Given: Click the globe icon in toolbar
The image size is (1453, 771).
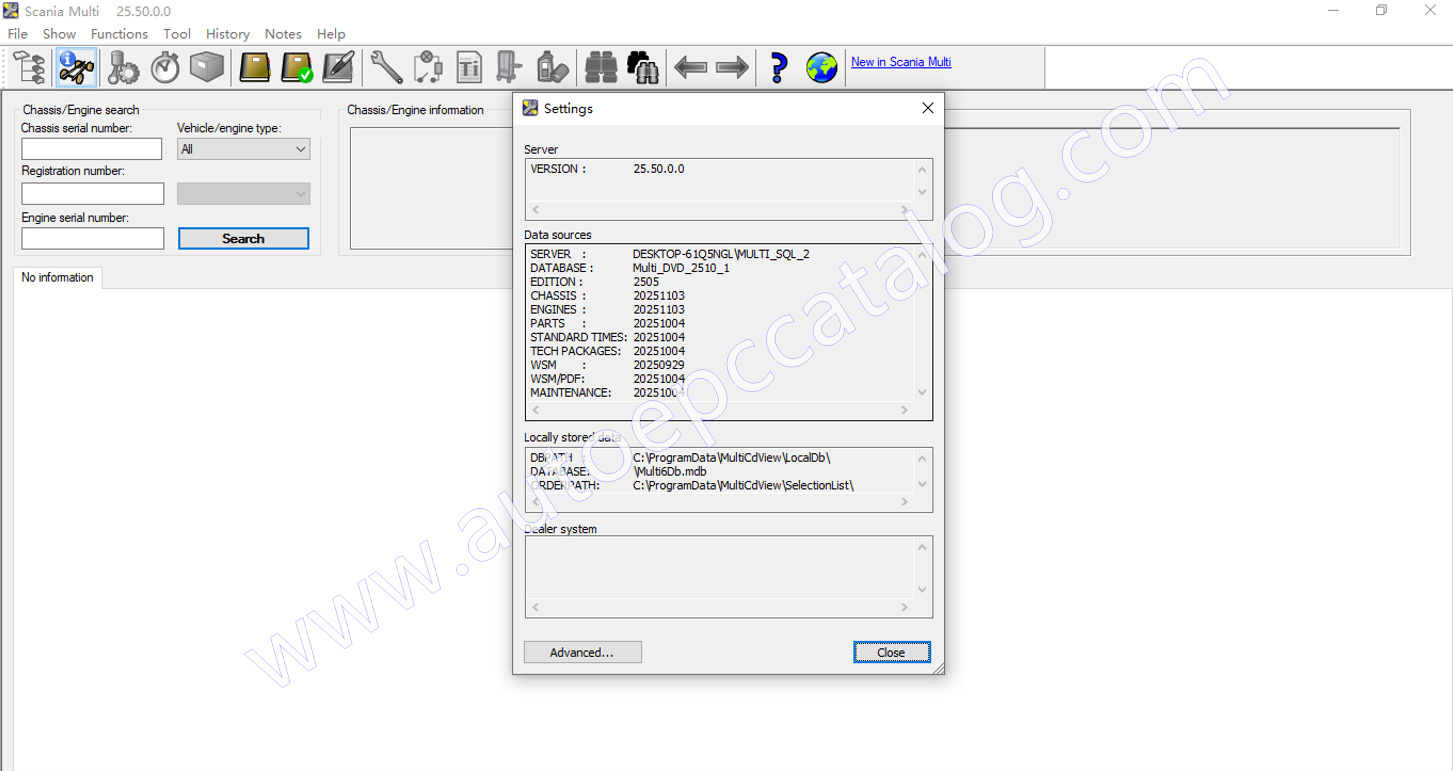Looking at the screenshot, I should tap(821, 68).
